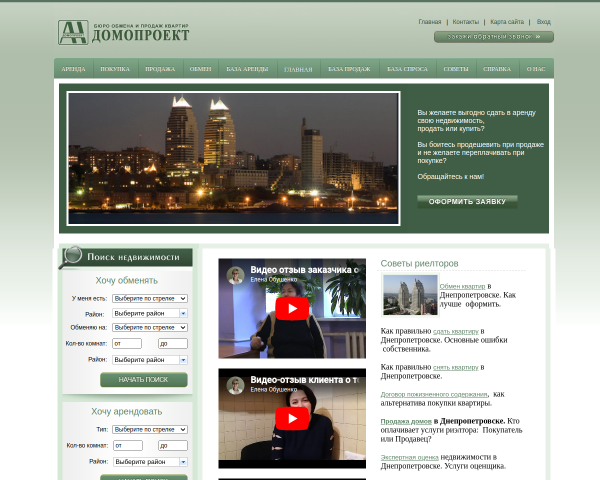Image resolution: width=600 pixels, height=480 pixels.
Task: Expand the Тип dropdown under Хочу арендовать
Action: tap(150, 429)
